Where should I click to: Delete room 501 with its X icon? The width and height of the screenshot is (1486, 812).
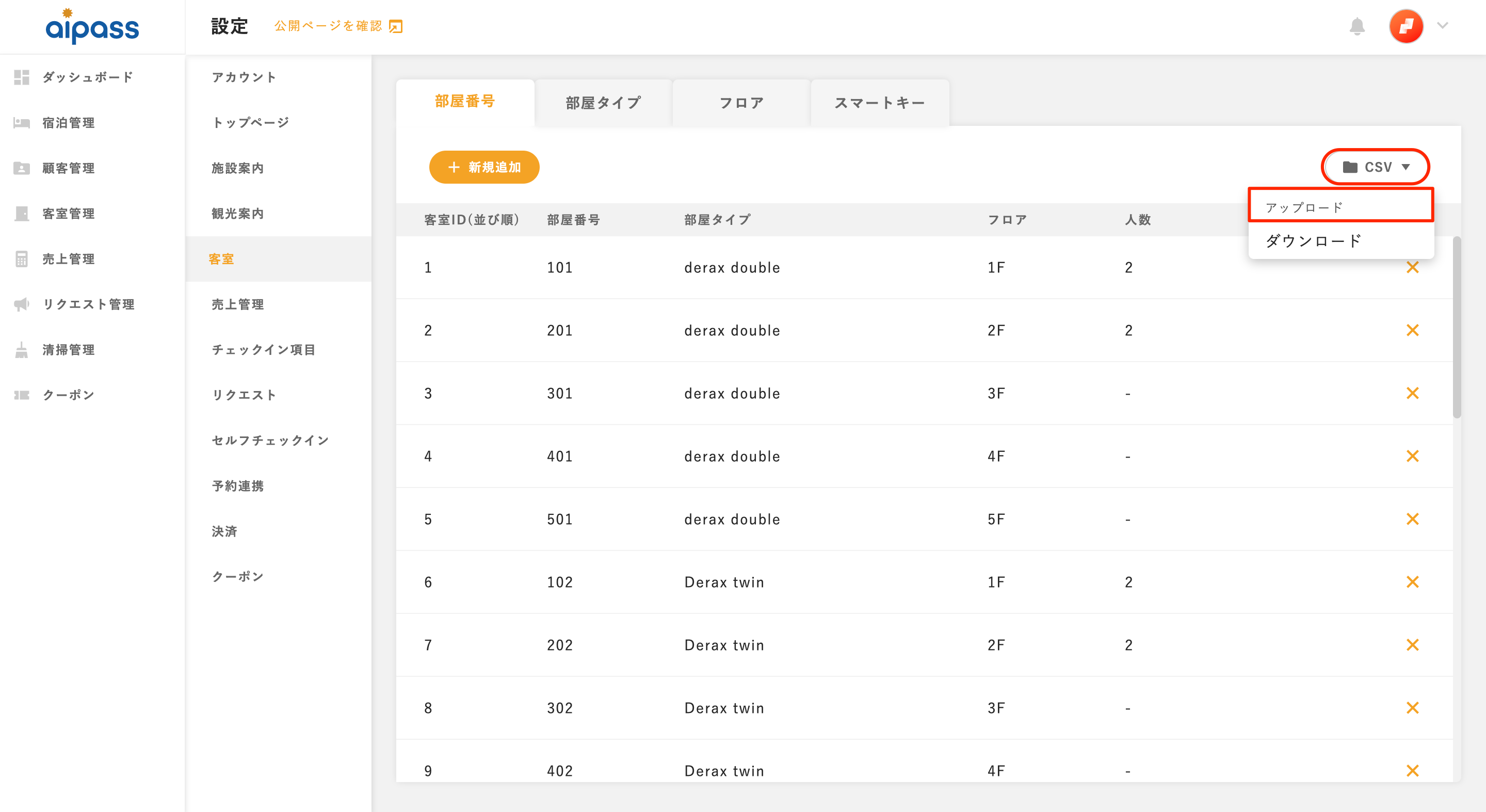(1413, 518)
